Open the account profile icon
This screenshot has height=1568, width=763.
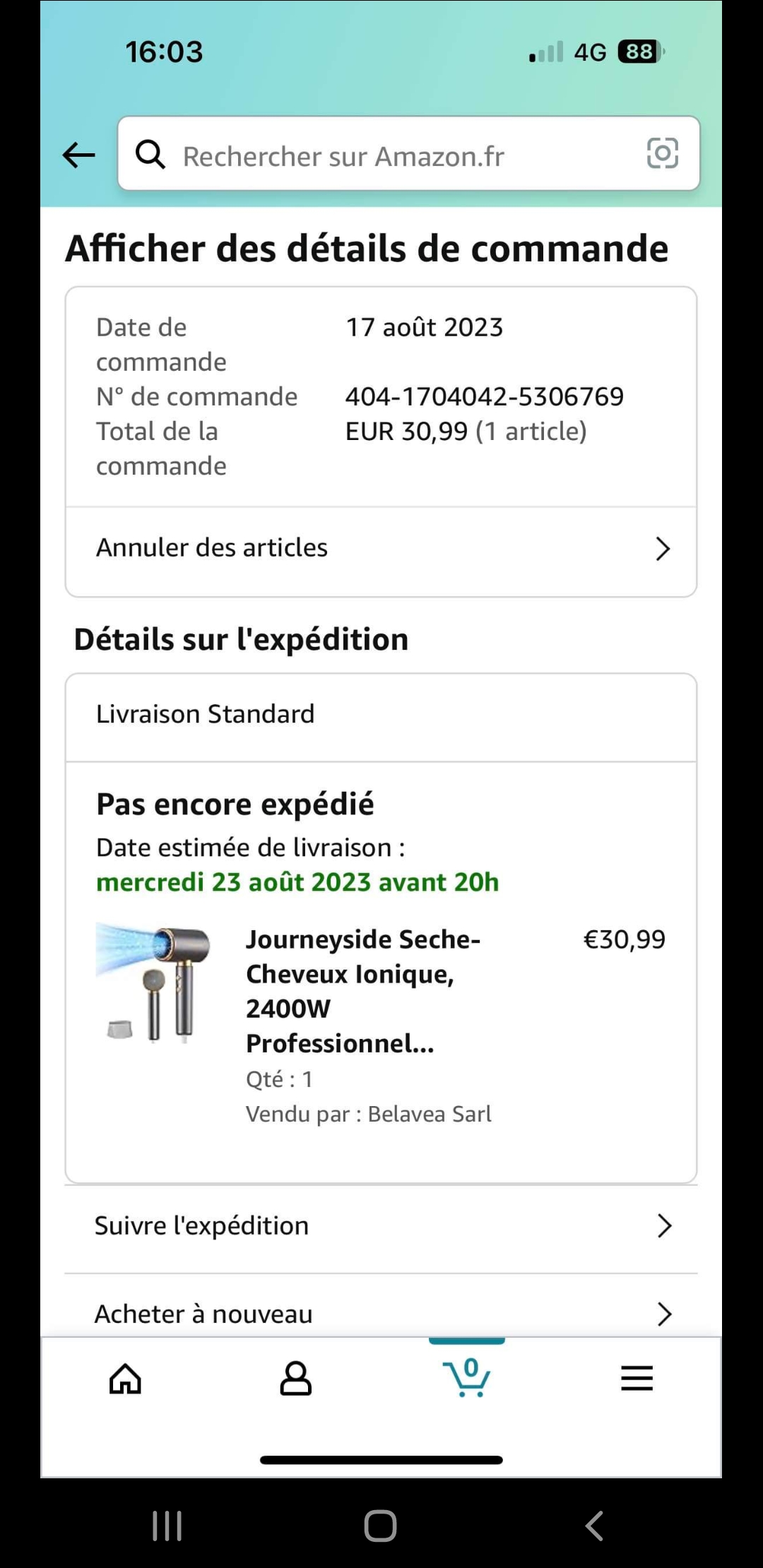[x=295, y=1378]
